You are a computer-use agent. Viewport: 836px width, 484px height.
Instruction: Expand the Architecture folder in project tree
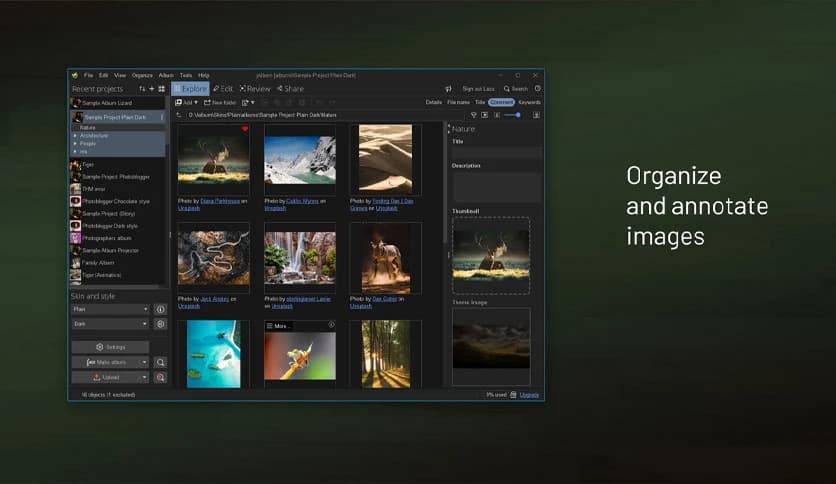[75, 135]
